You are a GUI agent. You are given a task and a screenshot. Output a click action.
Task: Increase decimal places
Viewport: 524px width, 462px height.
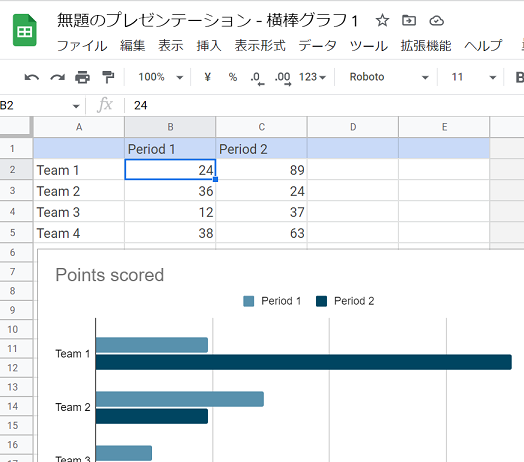(283, 78)
